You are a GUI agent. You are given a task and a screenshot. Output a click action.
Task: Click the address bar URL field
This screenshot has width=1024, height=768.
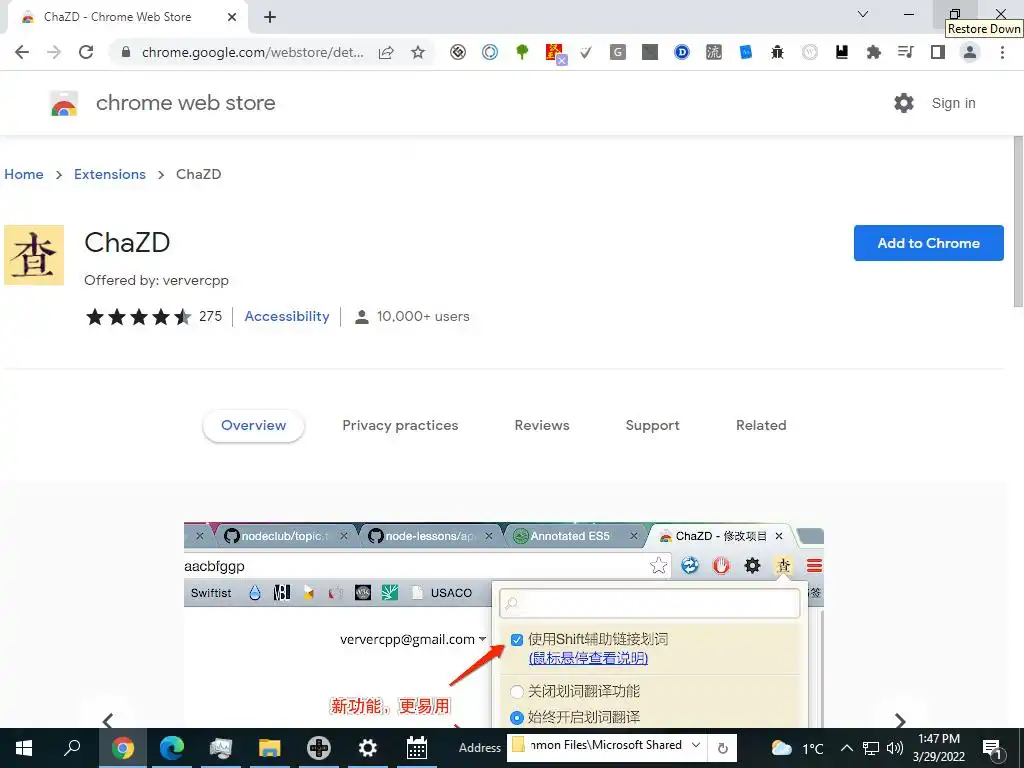point(253,52)
